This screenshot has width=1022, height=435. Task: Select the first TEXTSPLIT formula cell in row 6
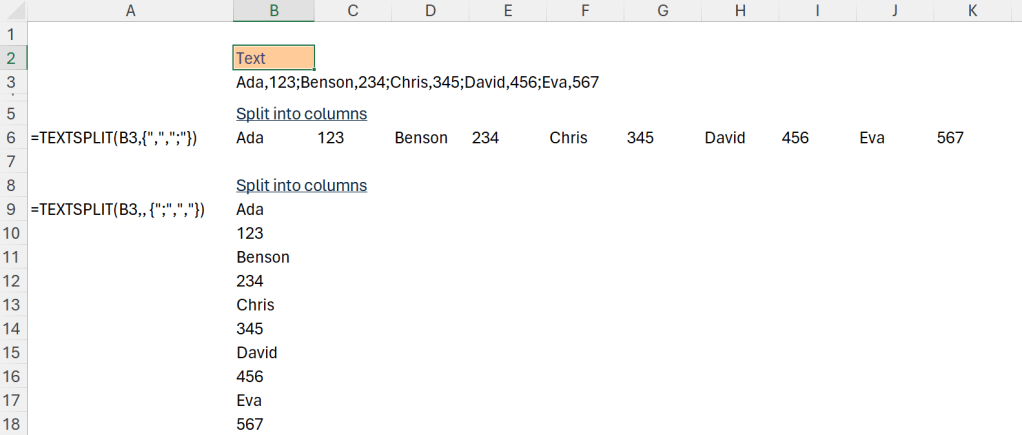115,138
